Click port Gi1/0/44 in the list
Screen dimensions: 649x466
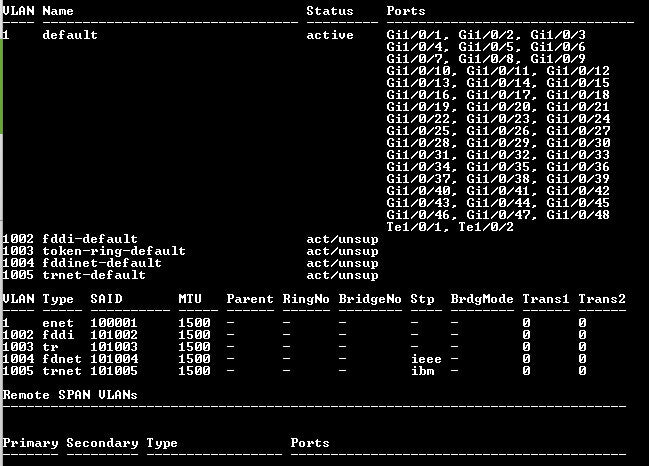pyautogui.click(x=498, y=203)
